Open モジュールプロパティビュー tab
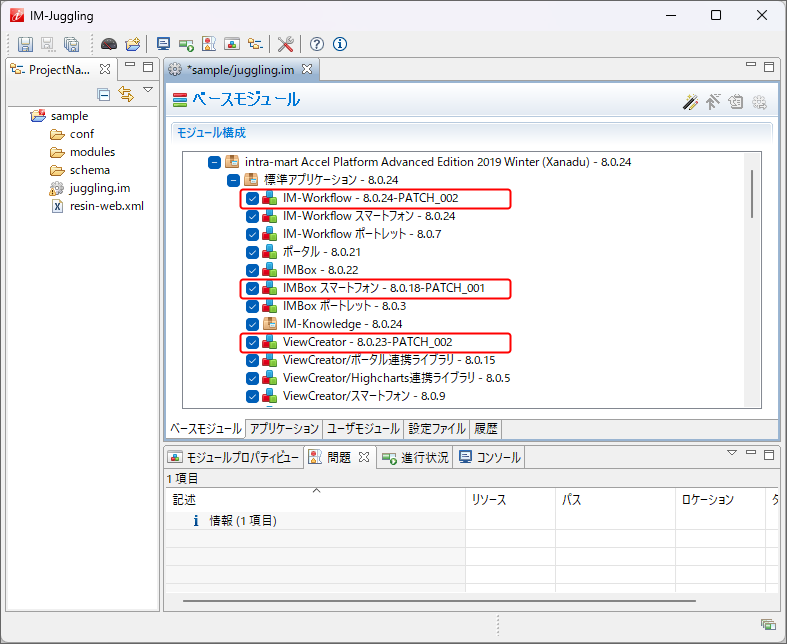 tap(234, 457)
